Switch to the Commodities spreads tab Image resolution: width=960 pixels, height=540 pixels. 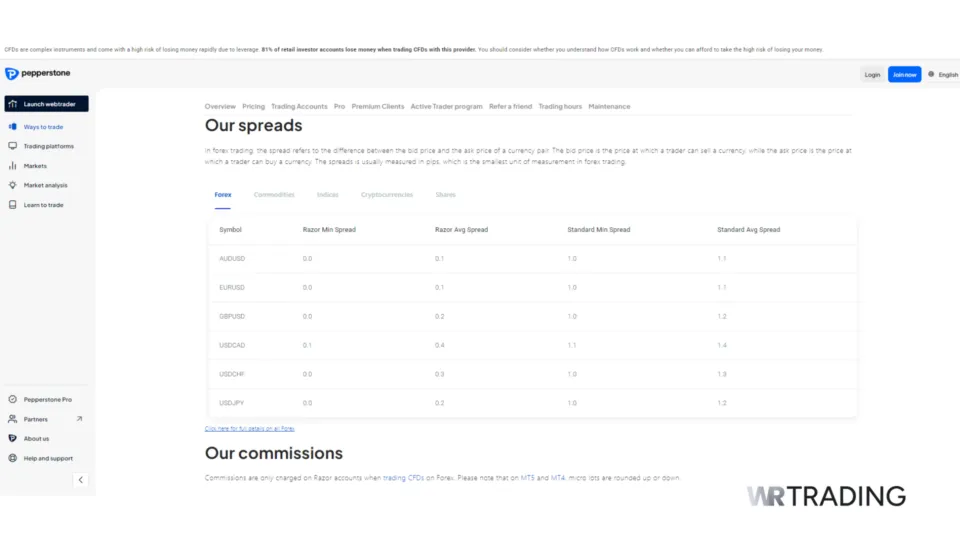274,195
